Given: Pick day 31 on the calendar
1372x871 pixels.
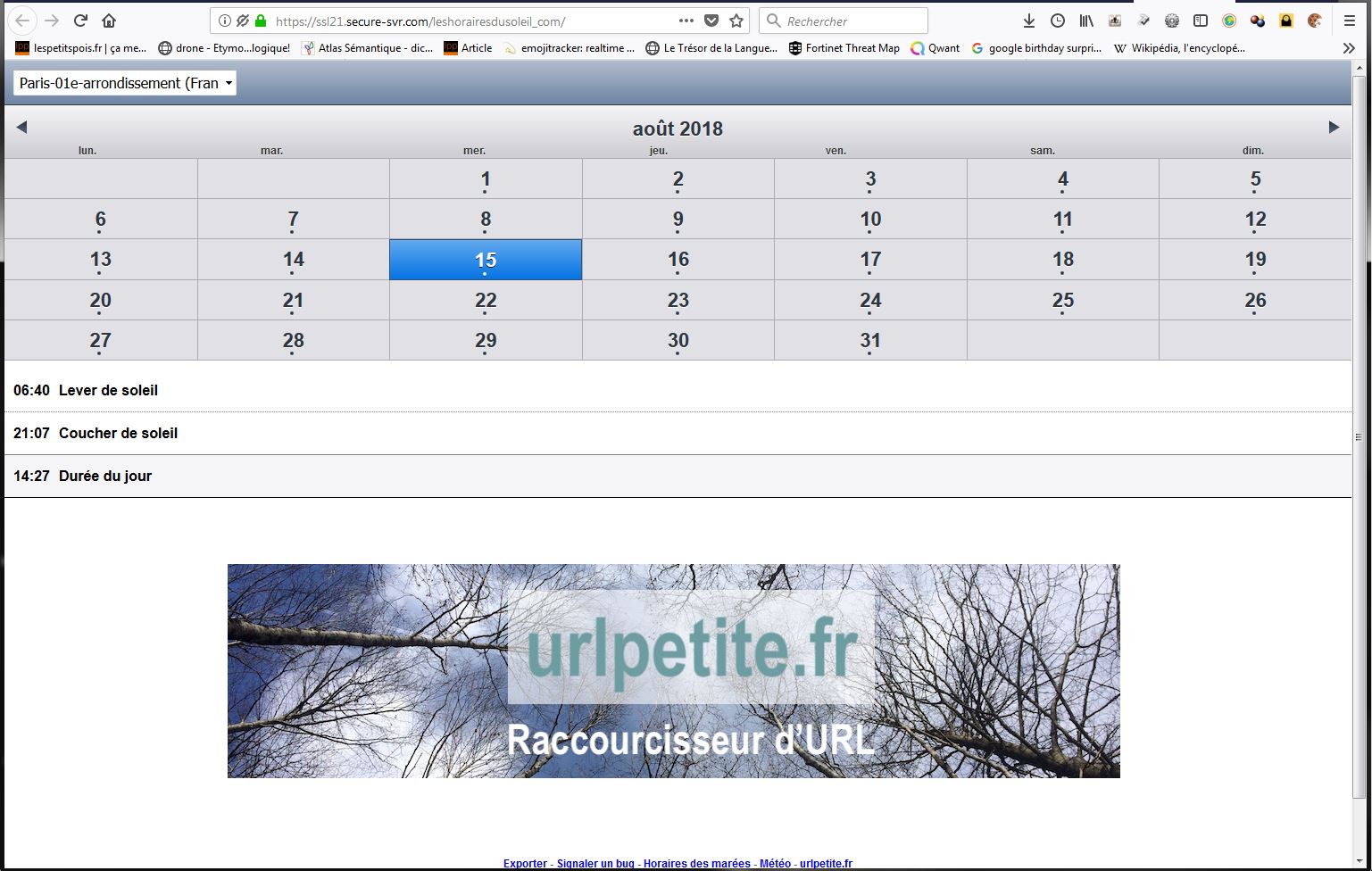Looking at the screenshot, I should [870, 341].
